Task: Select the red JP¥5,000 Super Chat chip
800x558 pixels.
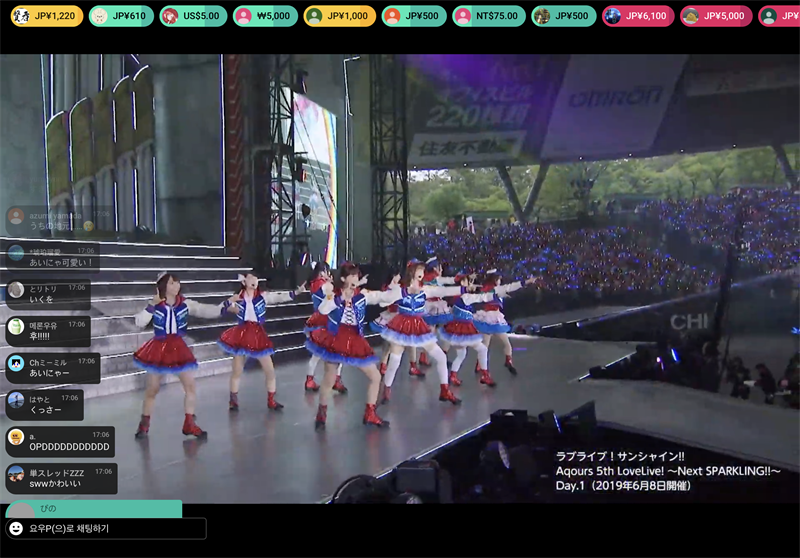Action: [714, 16]
